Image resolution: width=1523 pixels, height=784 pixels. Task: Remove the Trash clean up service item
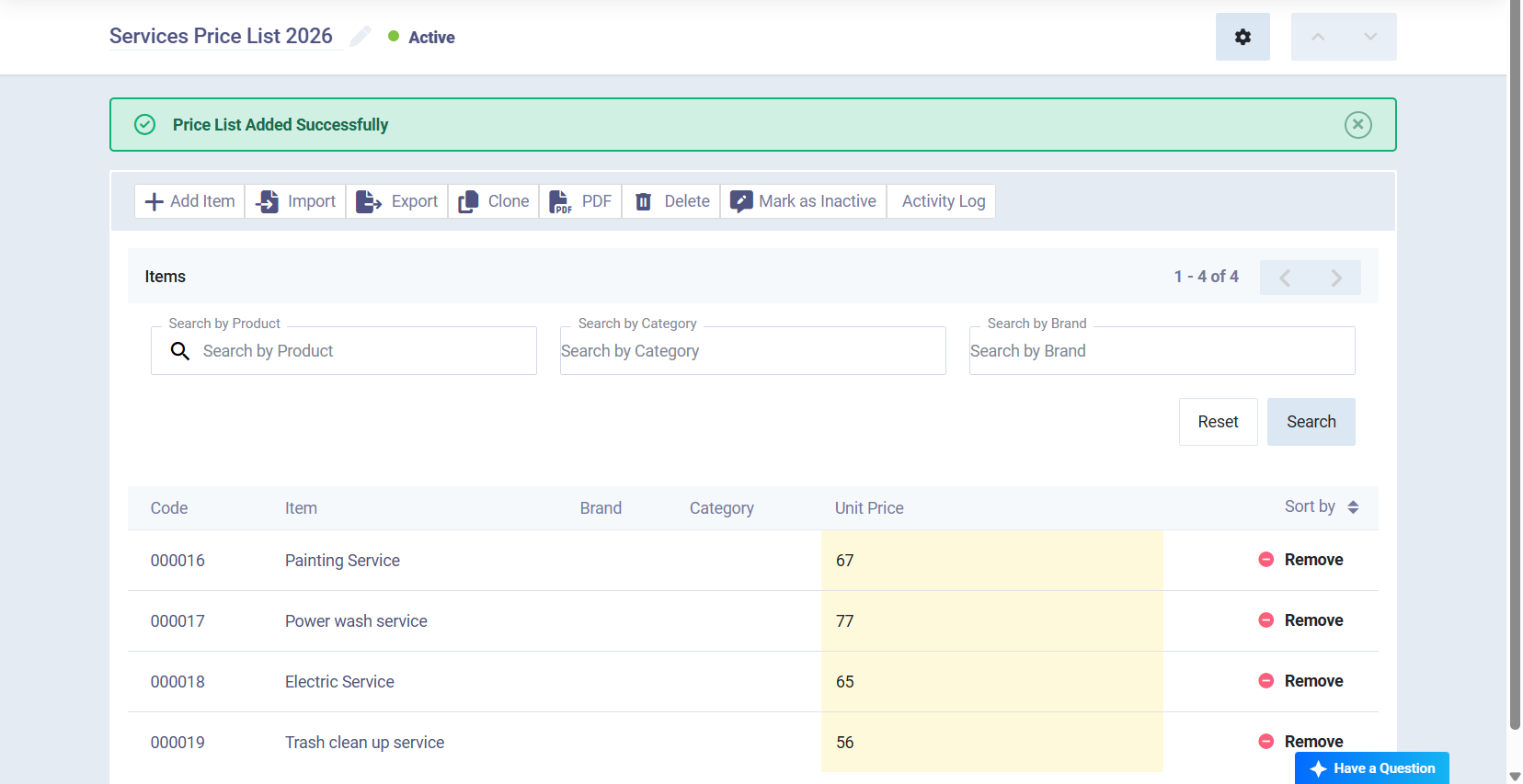click(x=1300, y=742)
